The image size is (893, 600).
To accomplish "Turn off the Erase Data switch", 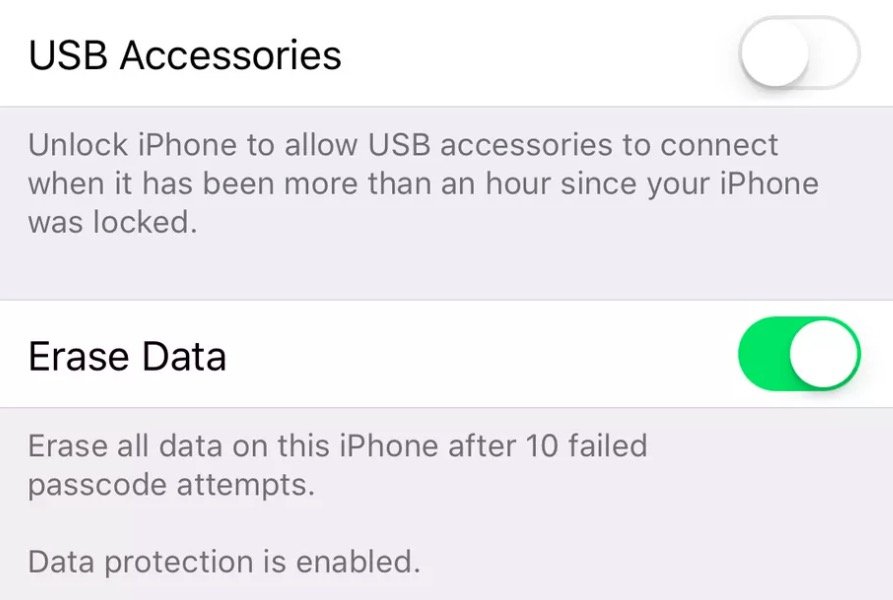I will coord(800,354).
